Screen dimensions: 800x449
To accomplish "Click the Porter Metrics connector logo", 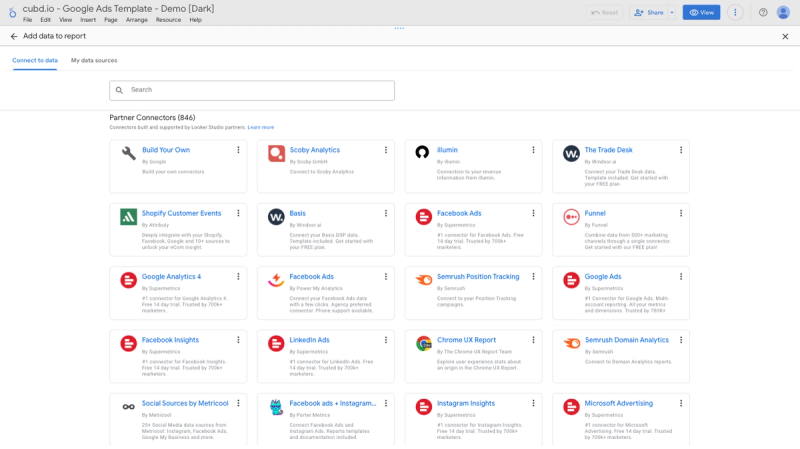I will pyautogui.click(x=276, y=407).
